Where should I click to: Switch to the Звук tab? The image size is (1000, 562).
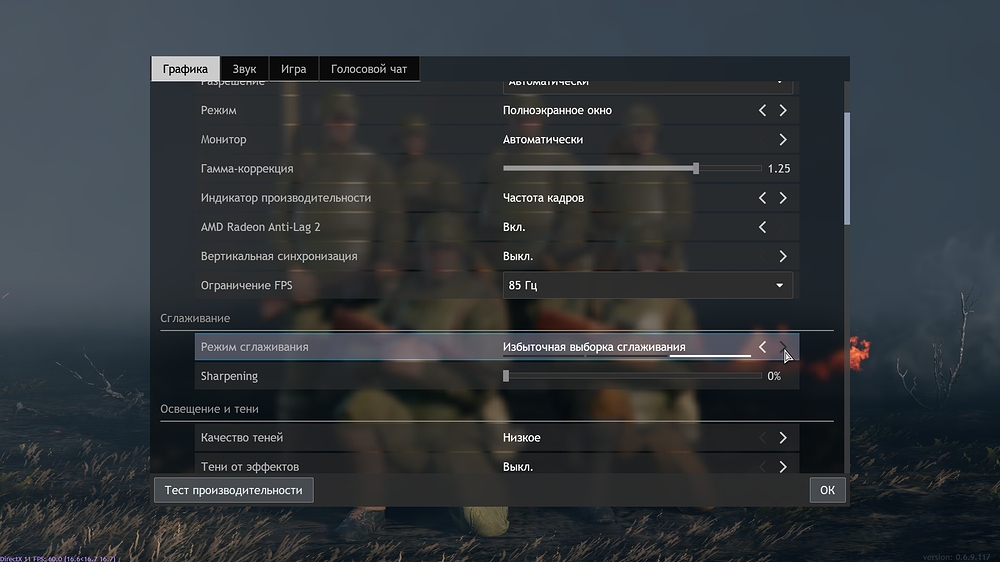click(244, 69)
